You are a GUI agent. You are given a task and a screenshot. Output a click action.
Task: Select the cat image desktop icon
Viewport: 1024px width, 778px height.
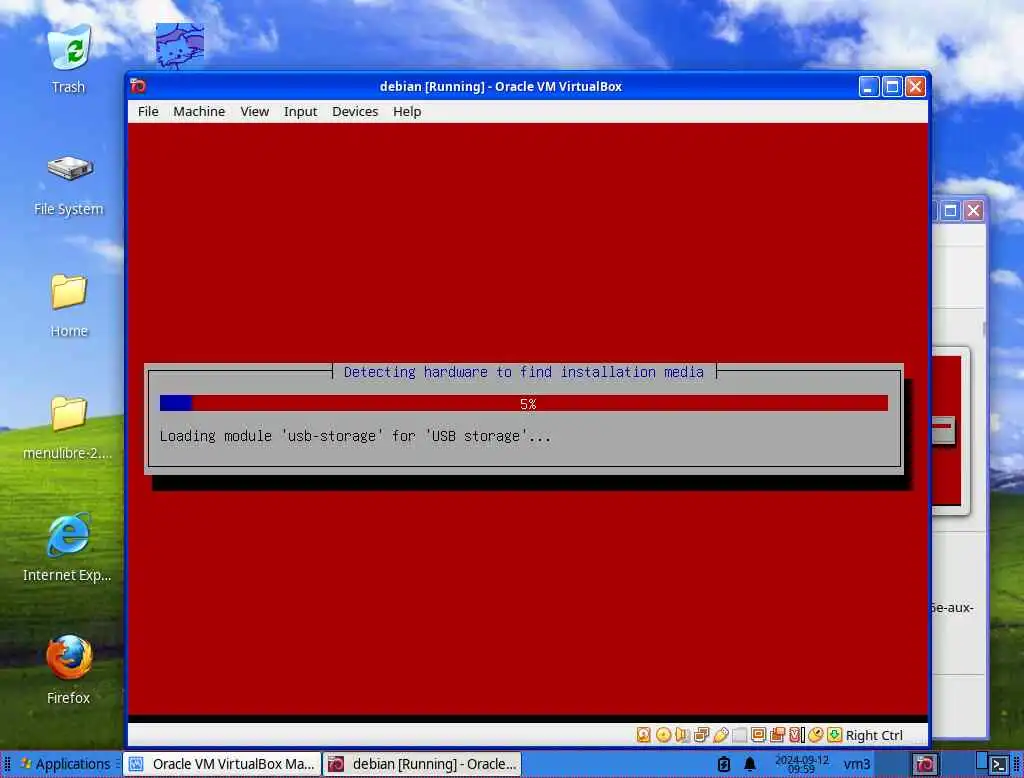(180, 46)
